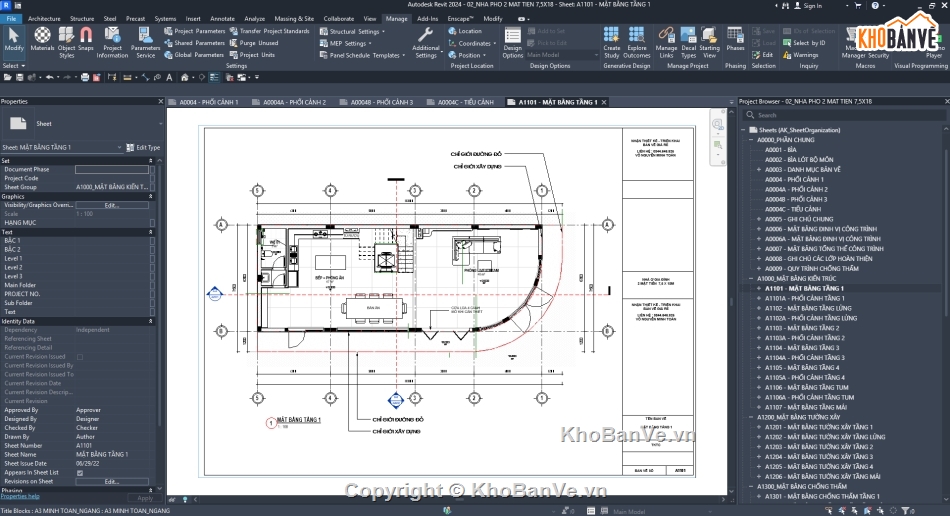Click Additional Settings button
950x516 pixels.
[x=426, y=42]
